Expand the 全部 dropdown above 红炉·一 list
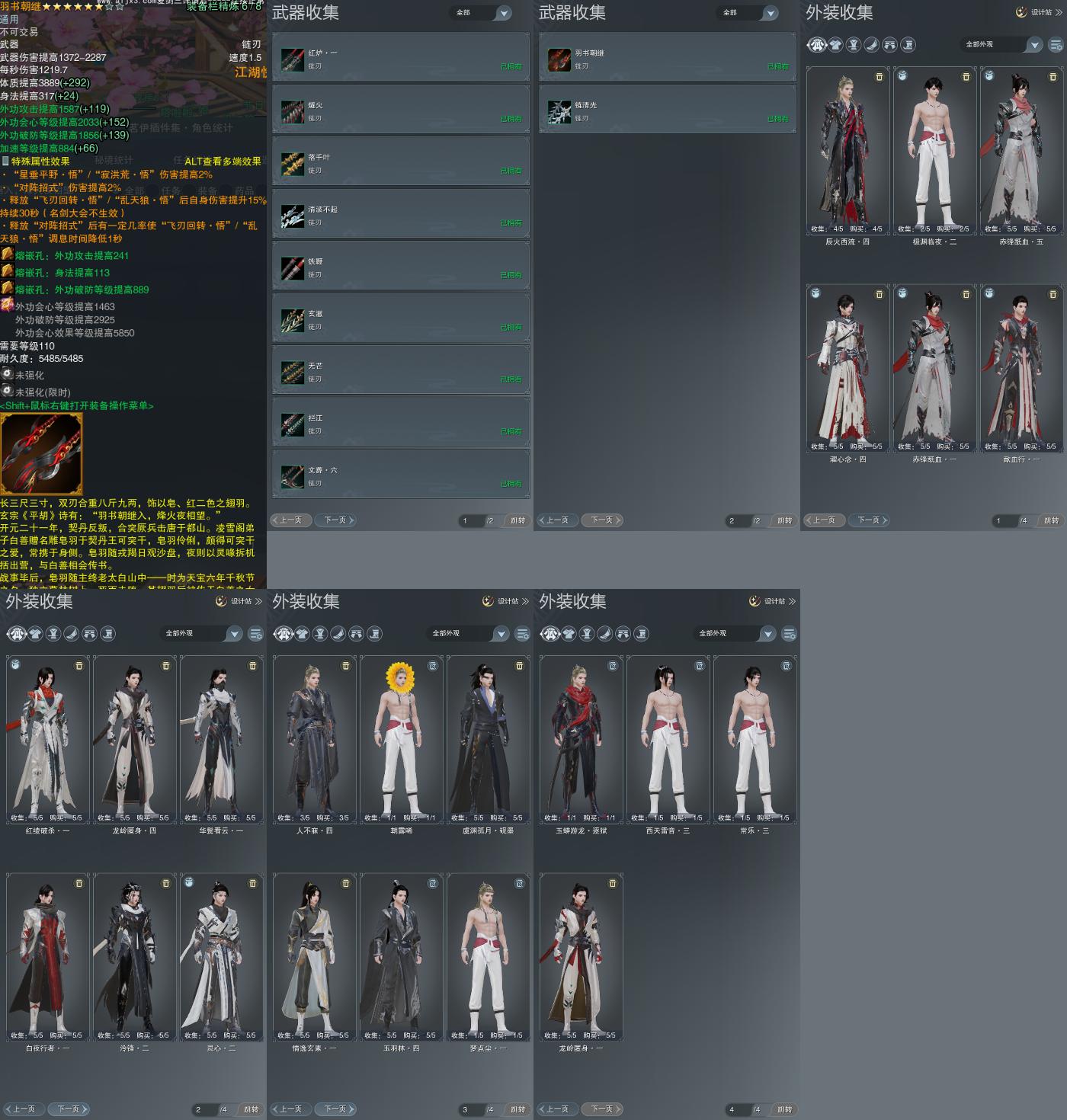 (482, 13)
